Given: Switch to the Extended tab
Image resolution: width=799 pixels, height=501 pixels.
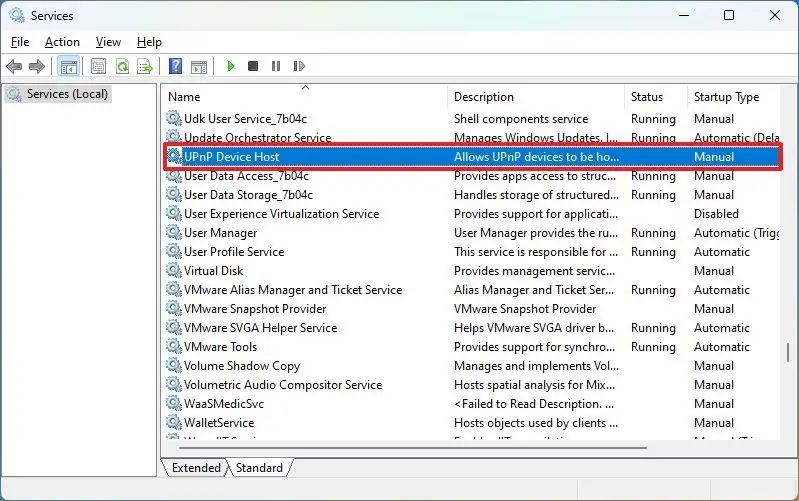Looking at the screenshot, I should [x=196, y=467].
